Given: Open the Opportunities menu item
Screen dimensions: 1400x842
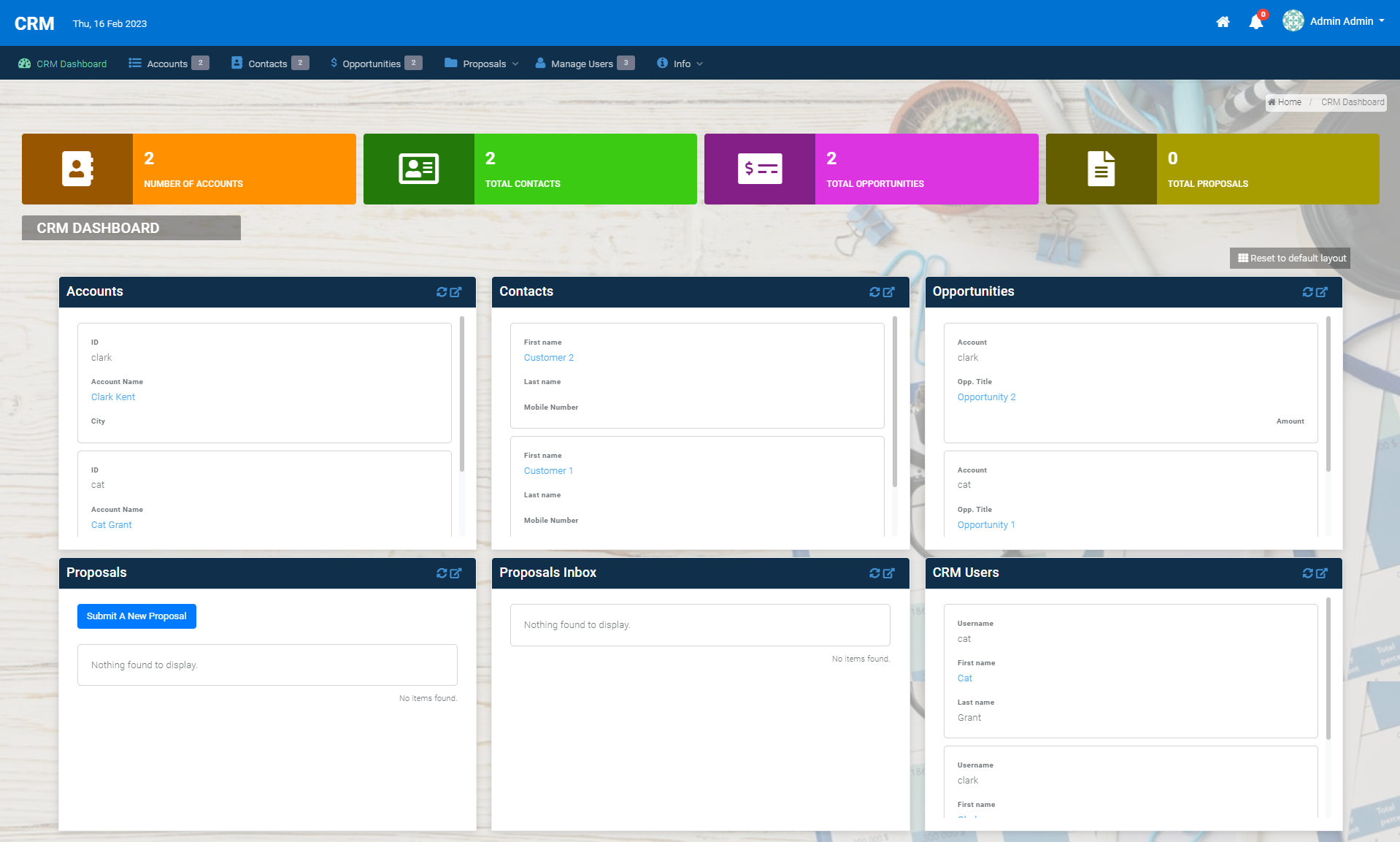Looking at the screenshot, I should coord(376,64).
